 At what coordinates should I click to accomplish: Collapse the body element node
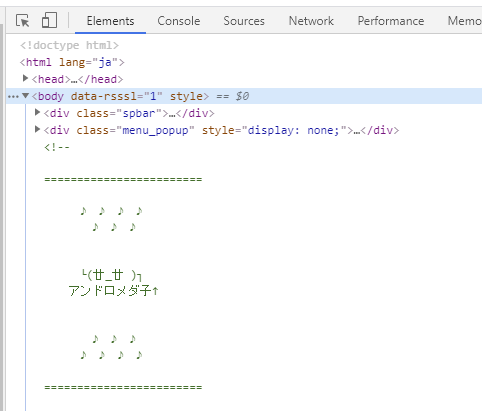tap(25, 96)
